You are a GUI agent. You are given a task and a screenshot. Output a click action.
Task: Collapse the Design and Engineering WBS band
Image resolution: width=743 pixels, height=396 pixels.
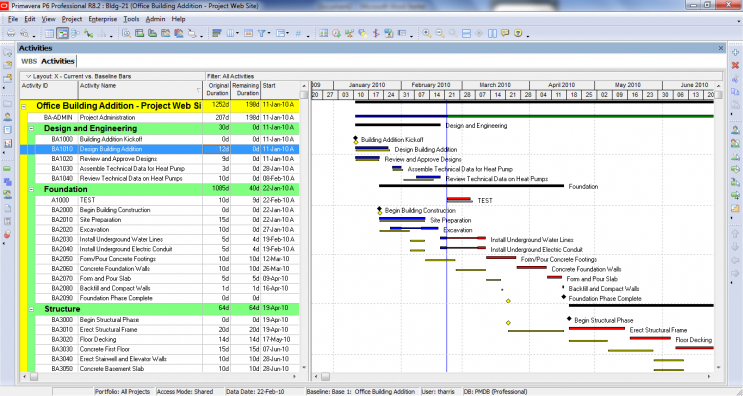tap(32, 128)
